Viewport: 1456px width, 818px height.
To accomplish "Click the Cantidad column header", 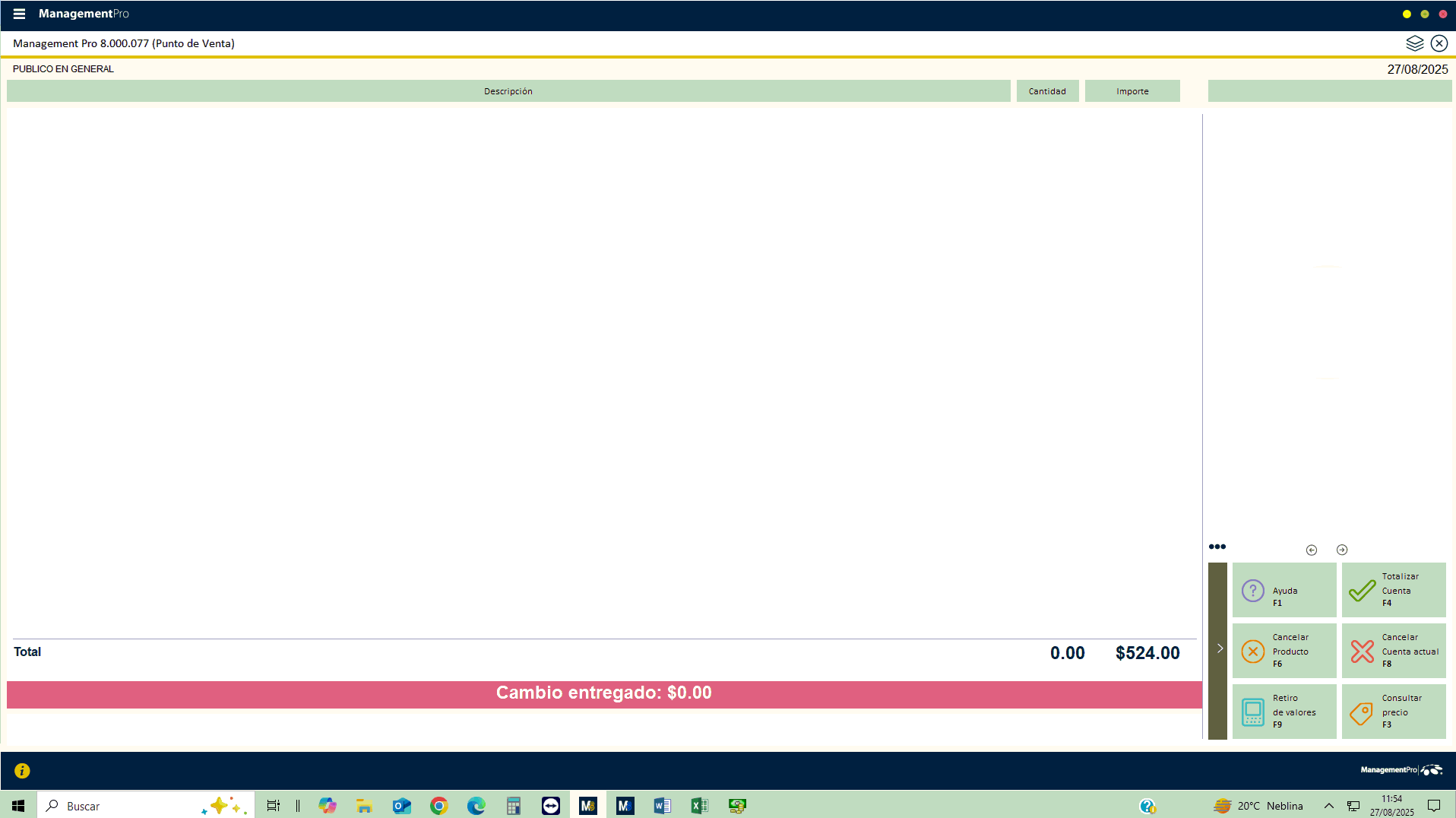I will pyautogui.click(x=1047, y=91).
